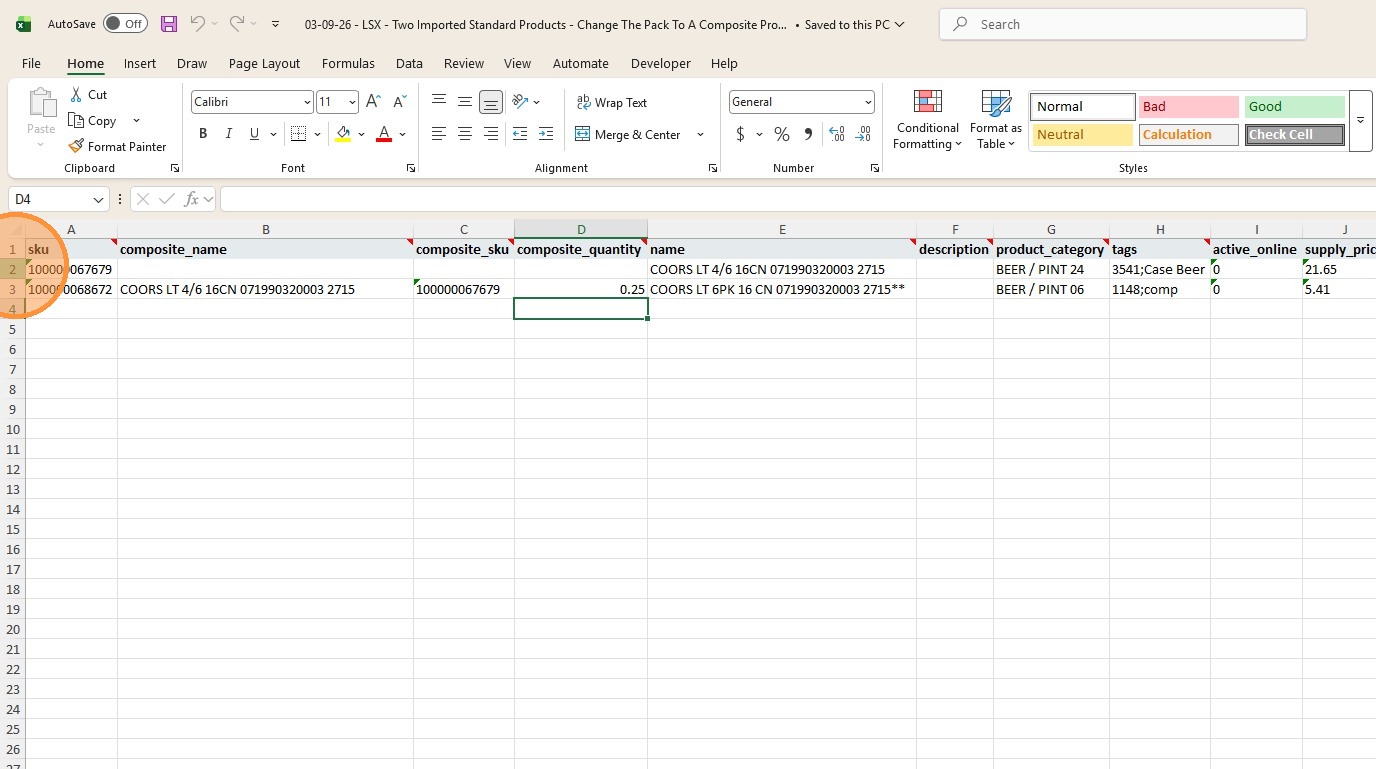Screen dimensions: 1376x769
Task: Switch to the Page Layout tab
Action: coord(264,63)
